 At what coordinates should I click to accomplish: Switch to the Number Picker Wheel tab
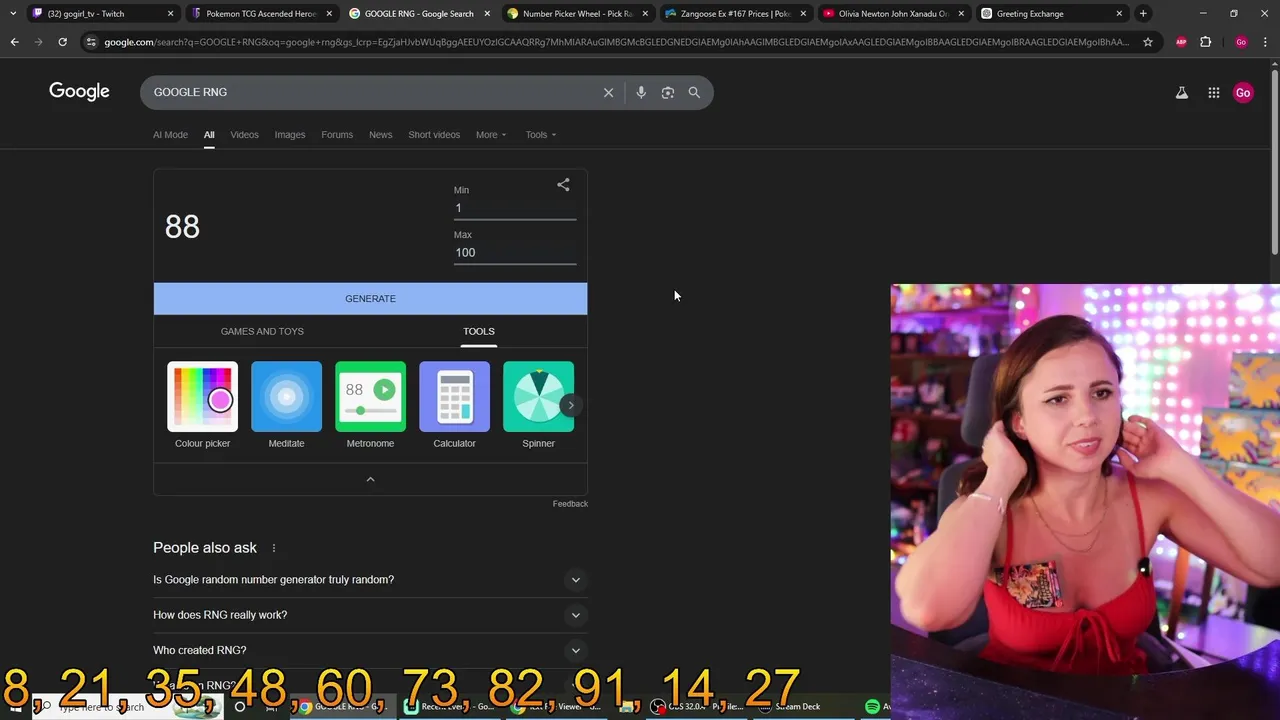click(x=577, y=14)
